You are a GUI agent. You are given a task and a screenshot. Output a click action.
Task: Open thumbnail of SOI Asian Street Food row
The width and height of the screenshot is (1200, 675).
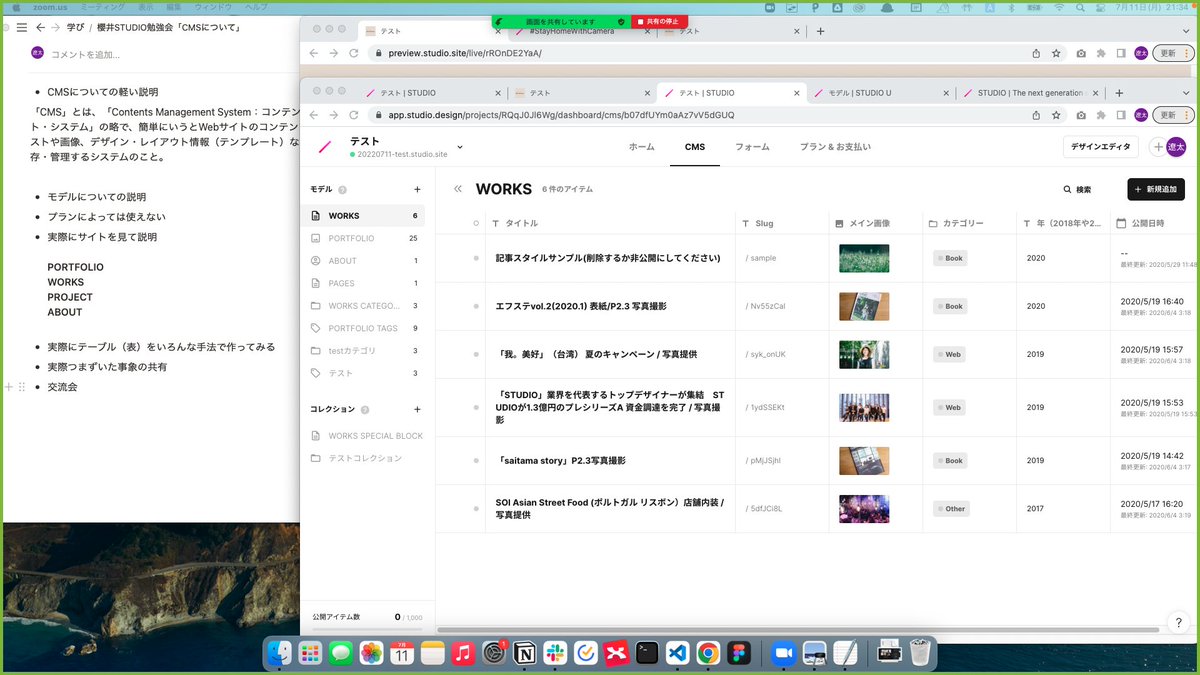(x=864, y=509)
